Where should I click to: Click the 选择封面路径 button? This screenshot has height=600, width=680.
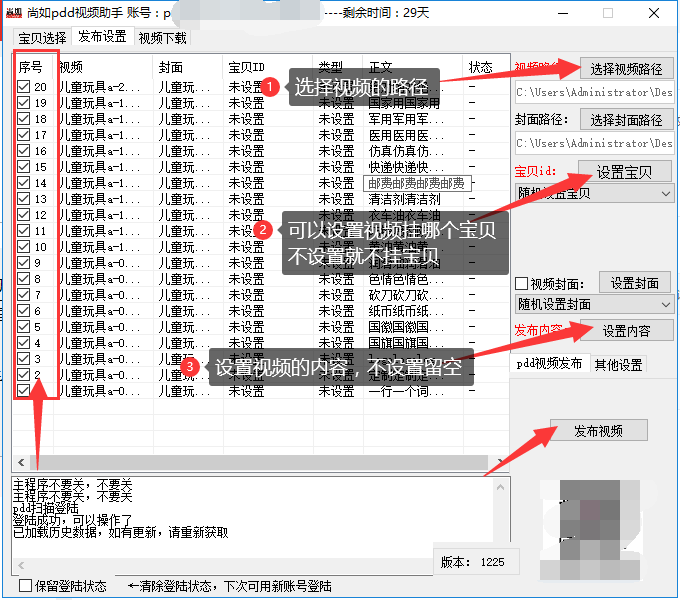(626, 120)
